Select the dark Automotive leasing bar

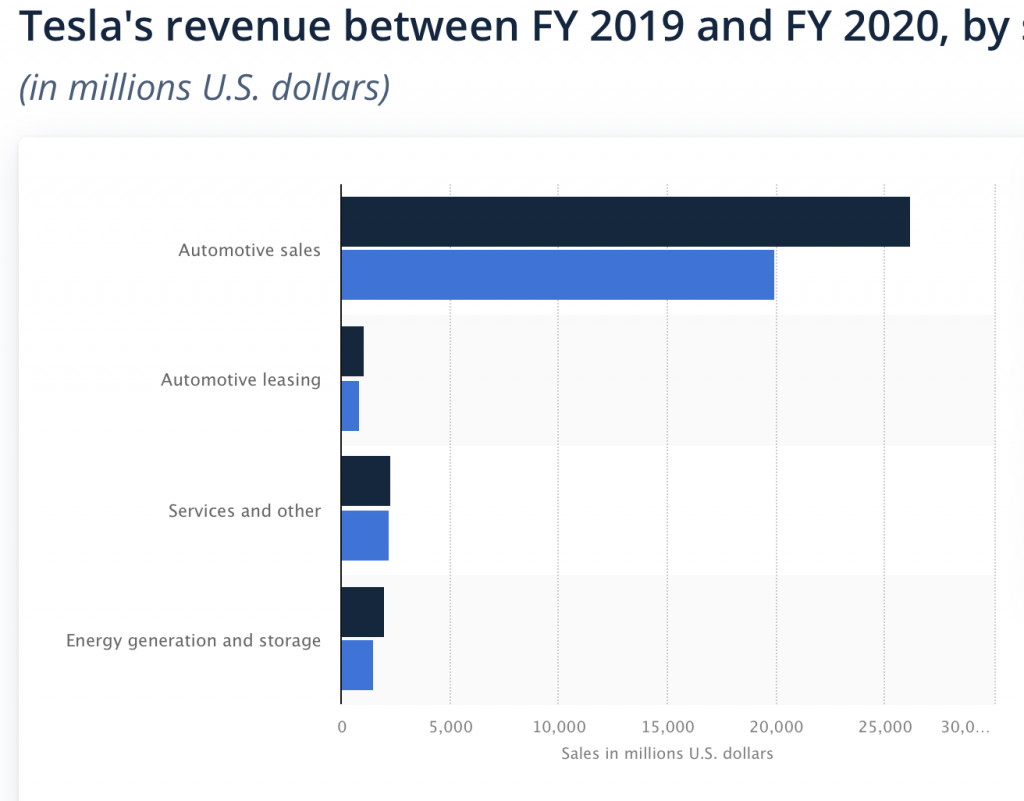[x=353, y=351]
